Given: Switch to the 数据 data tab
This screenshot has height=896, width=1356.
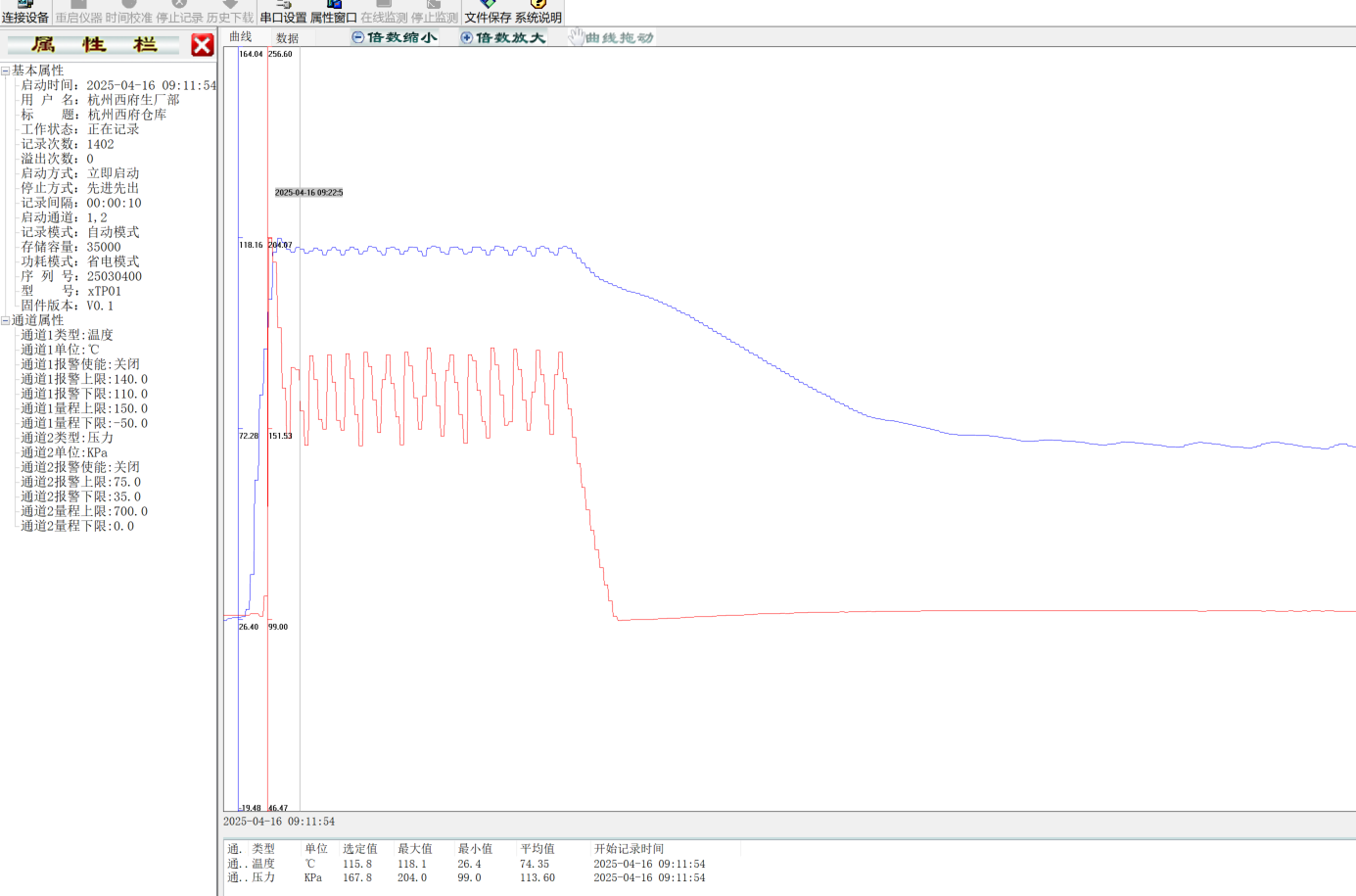Looking at the screenshot, I should pyautogui.click(x=287, y=38).
